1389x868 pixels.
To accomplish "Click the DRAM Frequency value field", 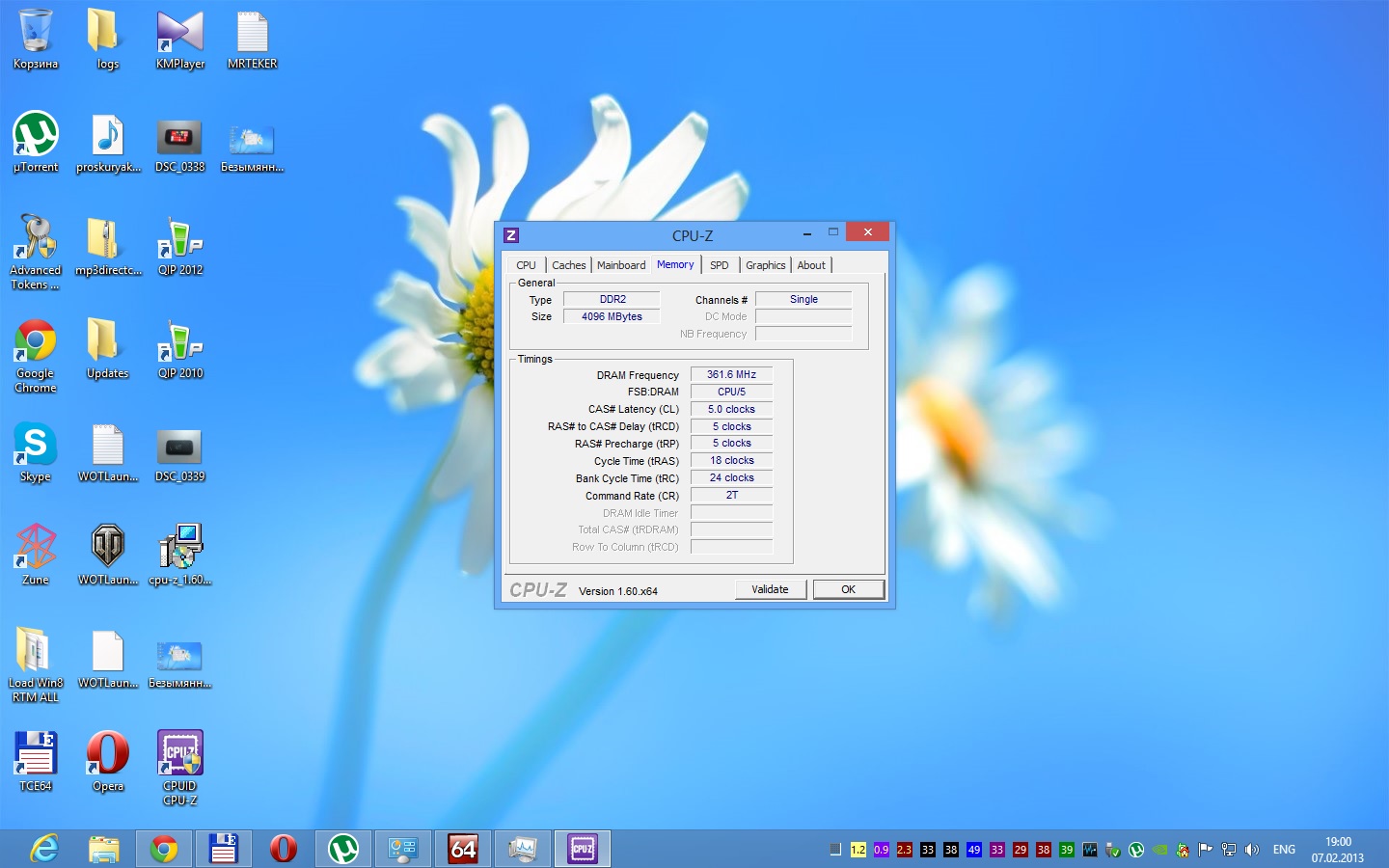I will (731, 374).
